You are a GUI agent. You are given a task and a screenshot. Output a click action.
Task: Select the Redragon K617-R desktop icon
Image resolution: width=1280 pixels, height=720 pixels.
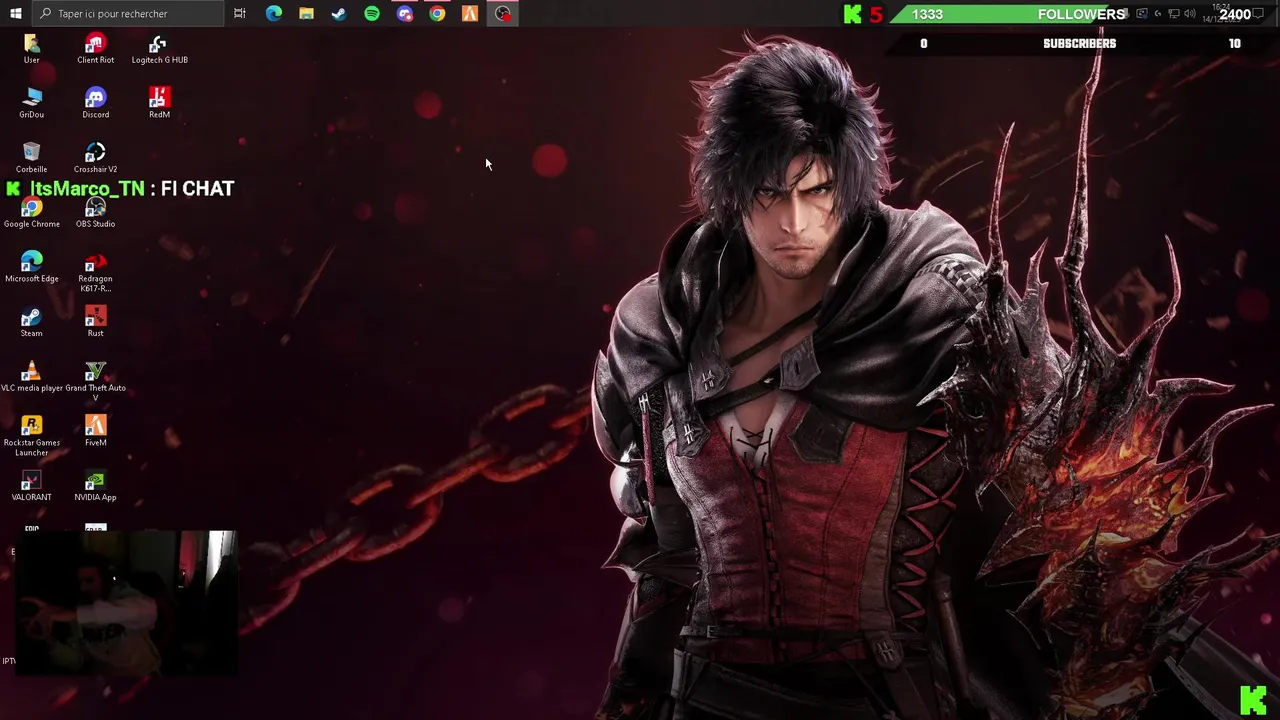pos(95,272)
